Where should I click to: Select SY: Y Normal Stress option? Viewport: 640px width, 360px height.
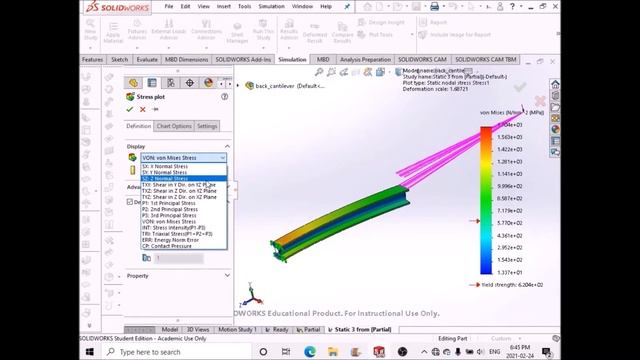tap(184, 173)
